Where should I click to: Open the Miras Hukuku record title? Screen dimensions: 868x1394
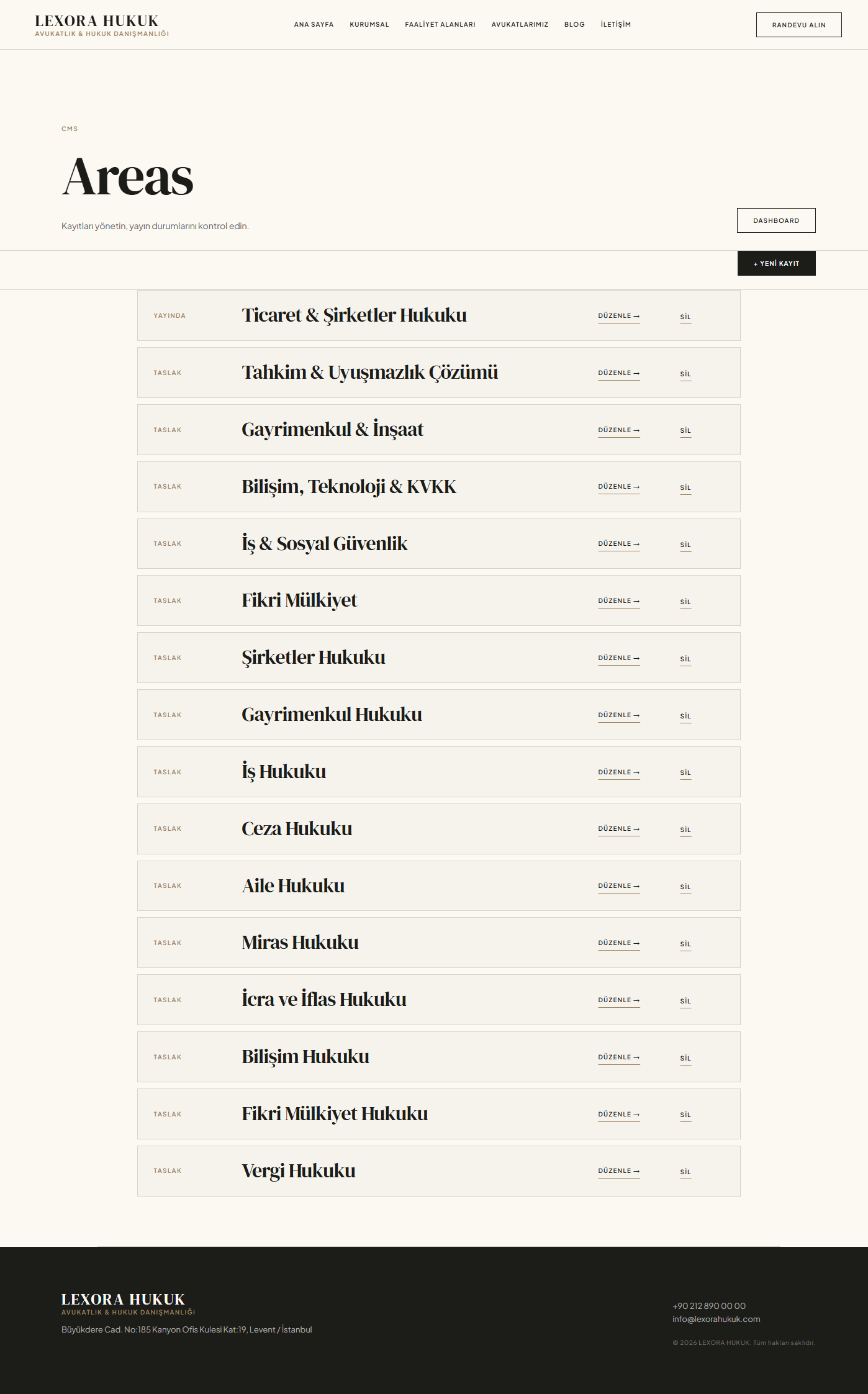click(300, 943)
